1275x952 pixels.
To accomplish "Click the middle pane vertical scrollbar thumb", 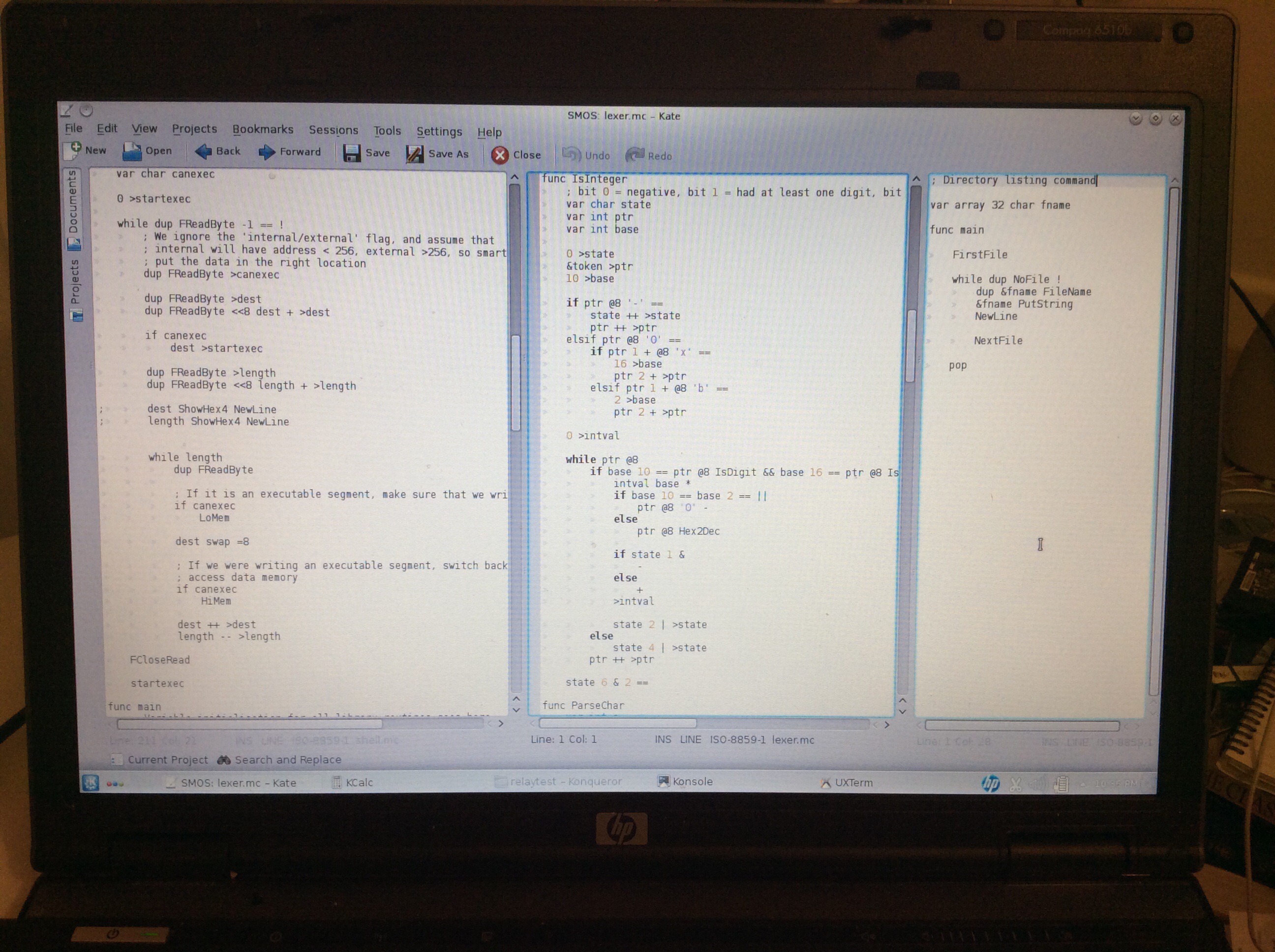I will (x=911, y=346).
